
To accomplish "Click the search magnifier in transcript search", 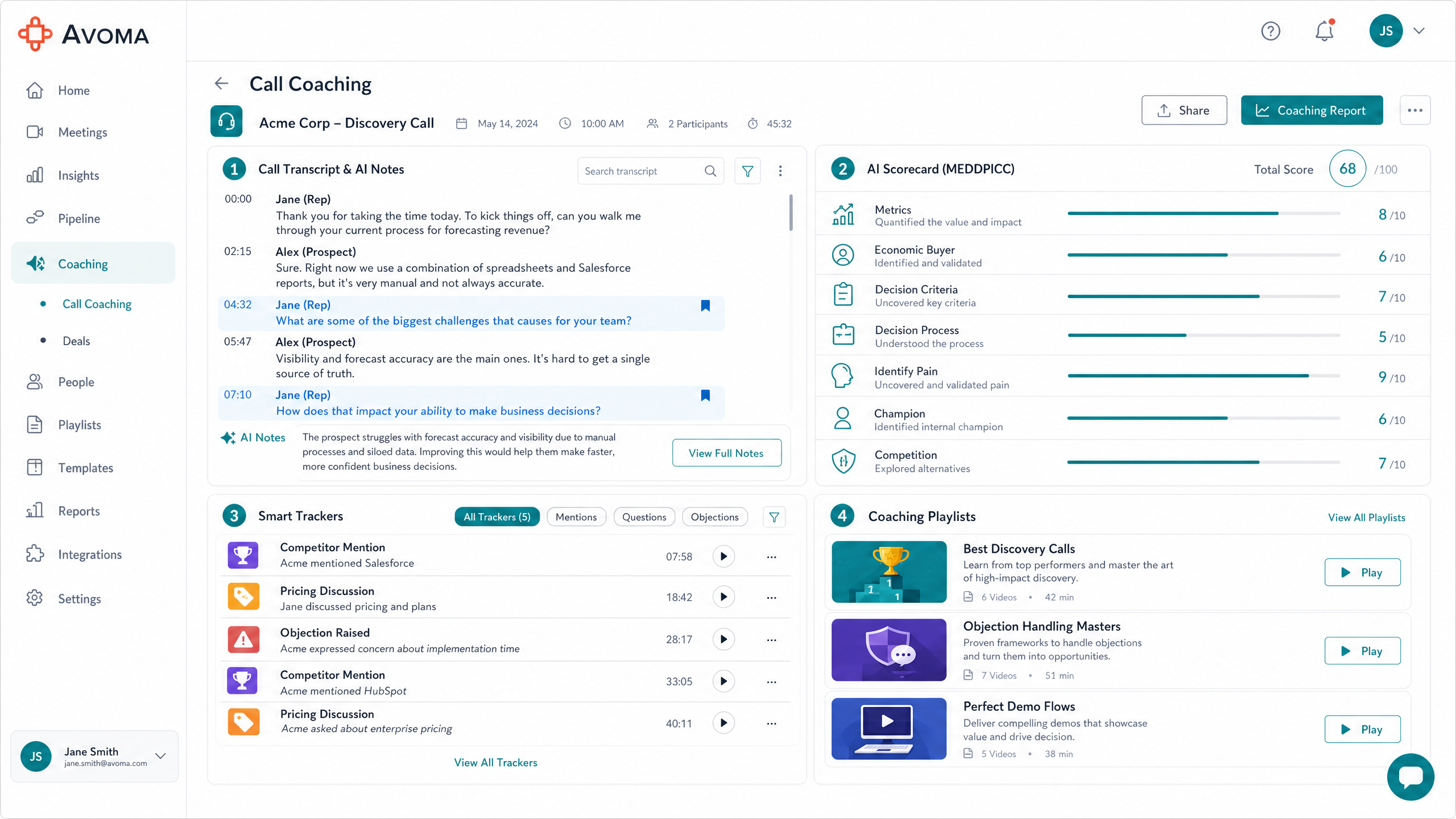I will 710,171.
